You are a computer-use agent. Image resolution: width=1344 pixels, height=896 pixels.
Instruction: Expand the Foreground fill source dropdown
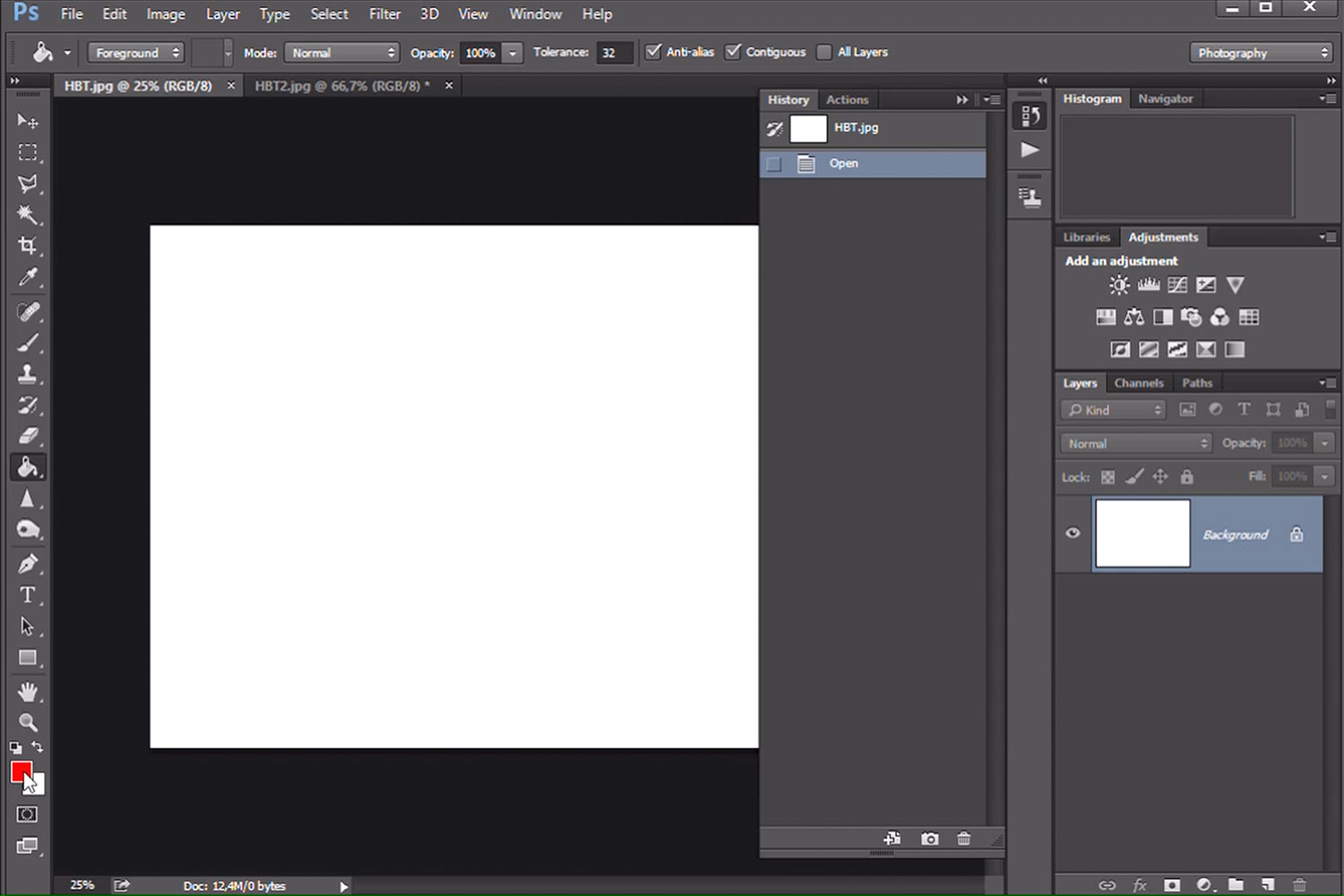click(135, 53)
